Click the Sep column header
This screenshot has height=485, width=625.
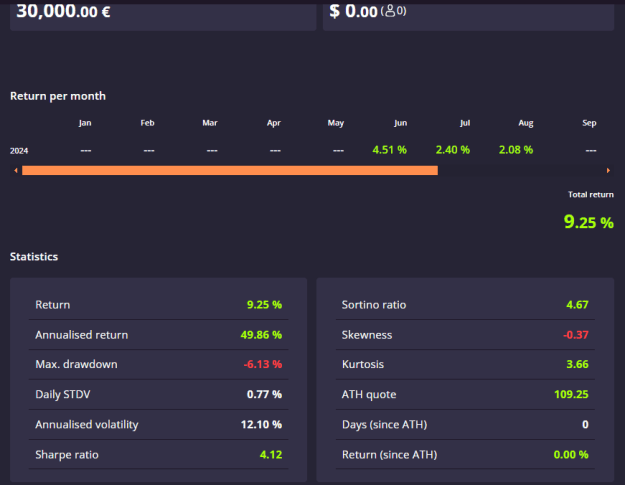pyautogui.click(x=589, y=123)
